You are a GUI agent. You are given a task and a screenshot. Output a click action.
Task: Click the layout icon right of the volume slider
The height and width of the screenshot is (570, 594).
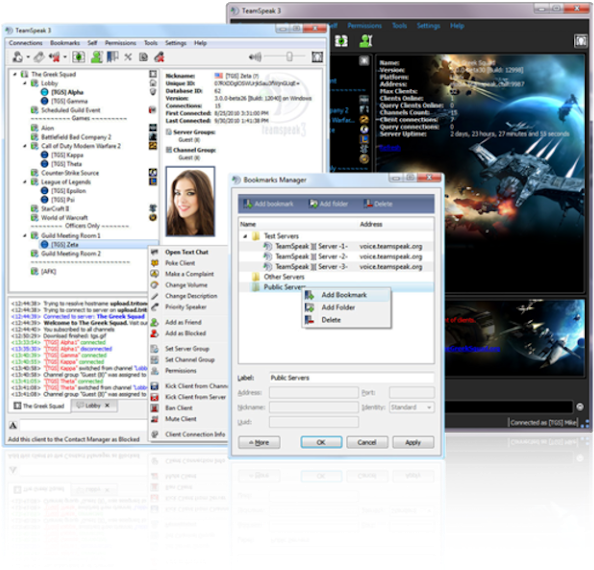tap(317, 57)
